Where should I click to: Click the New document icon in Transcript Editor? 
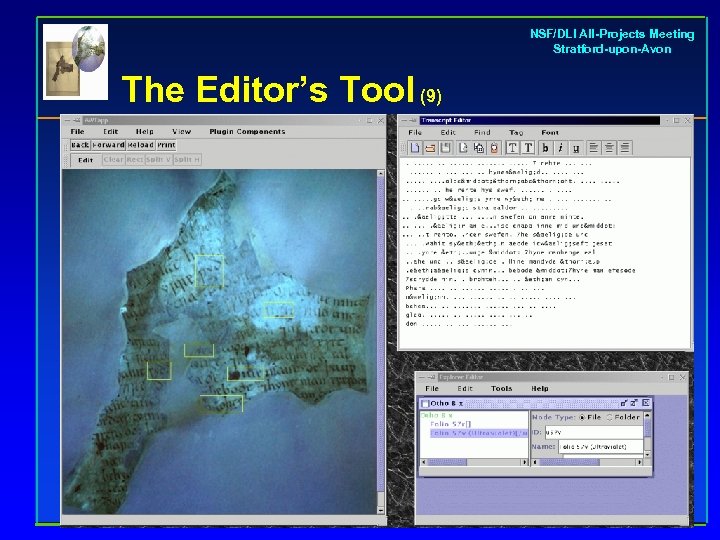coord(415,148)
